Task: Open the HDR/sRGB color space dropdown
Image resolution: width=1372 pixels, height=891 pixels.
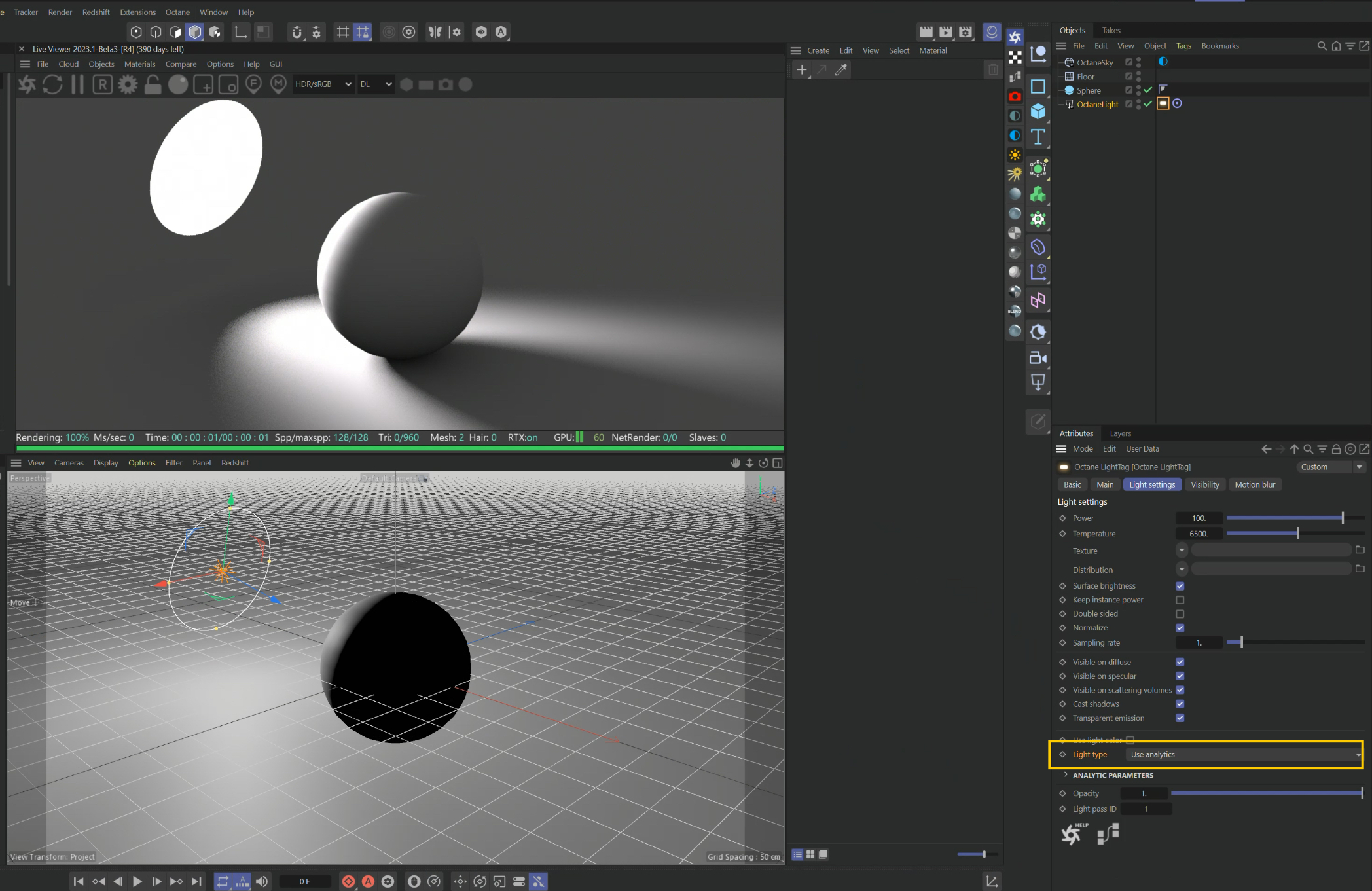Action: (x=323, y=84)
